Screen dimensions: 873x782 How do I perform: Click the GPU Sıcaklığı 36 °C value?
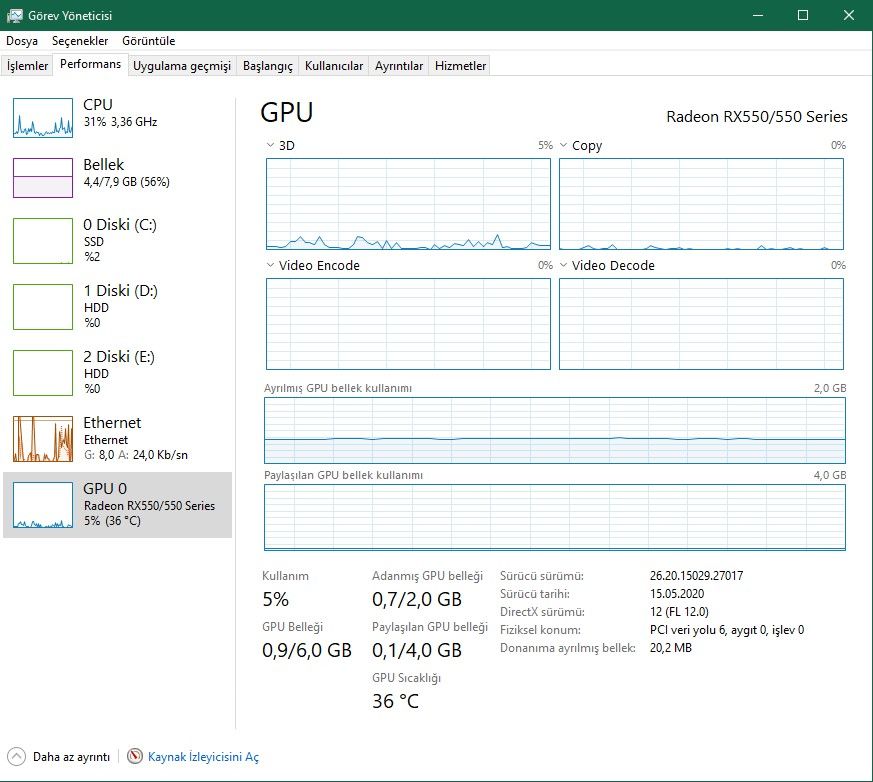pyautogui.click(x=395, y=701)
